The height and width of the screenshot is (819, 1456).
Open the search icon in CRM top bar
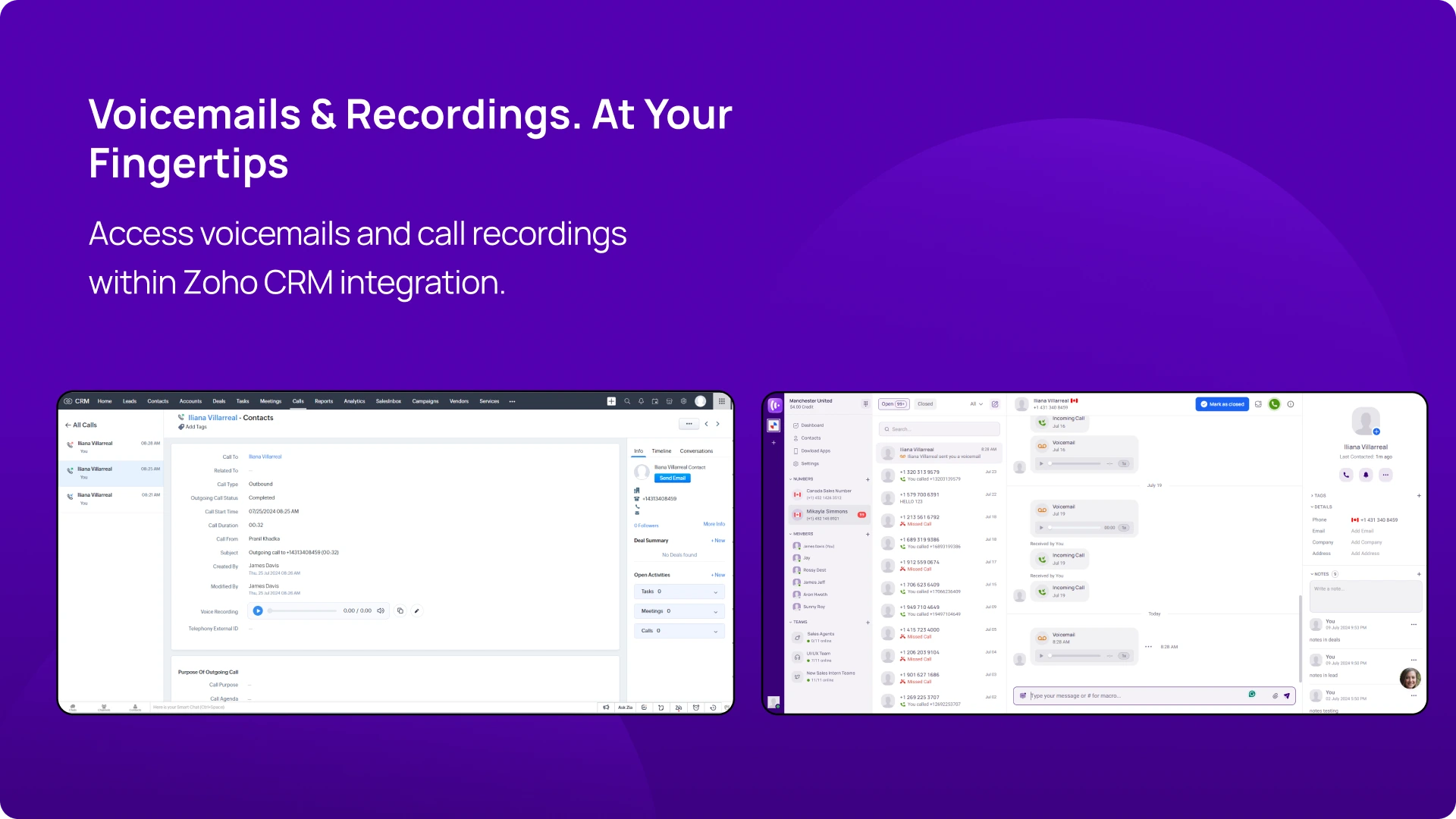[x=627, y=401]
